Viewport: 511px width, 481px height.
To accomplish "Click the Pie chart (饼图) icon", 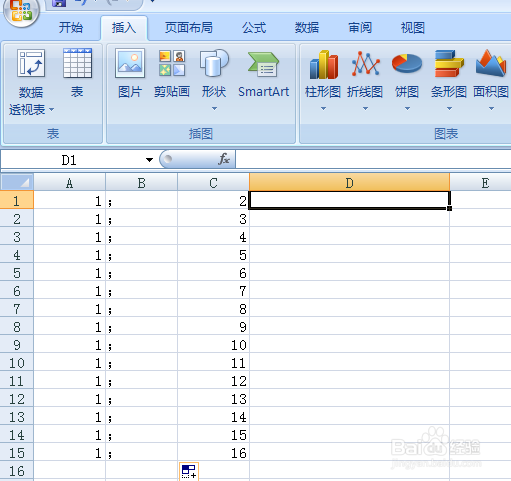I will 407,63.
